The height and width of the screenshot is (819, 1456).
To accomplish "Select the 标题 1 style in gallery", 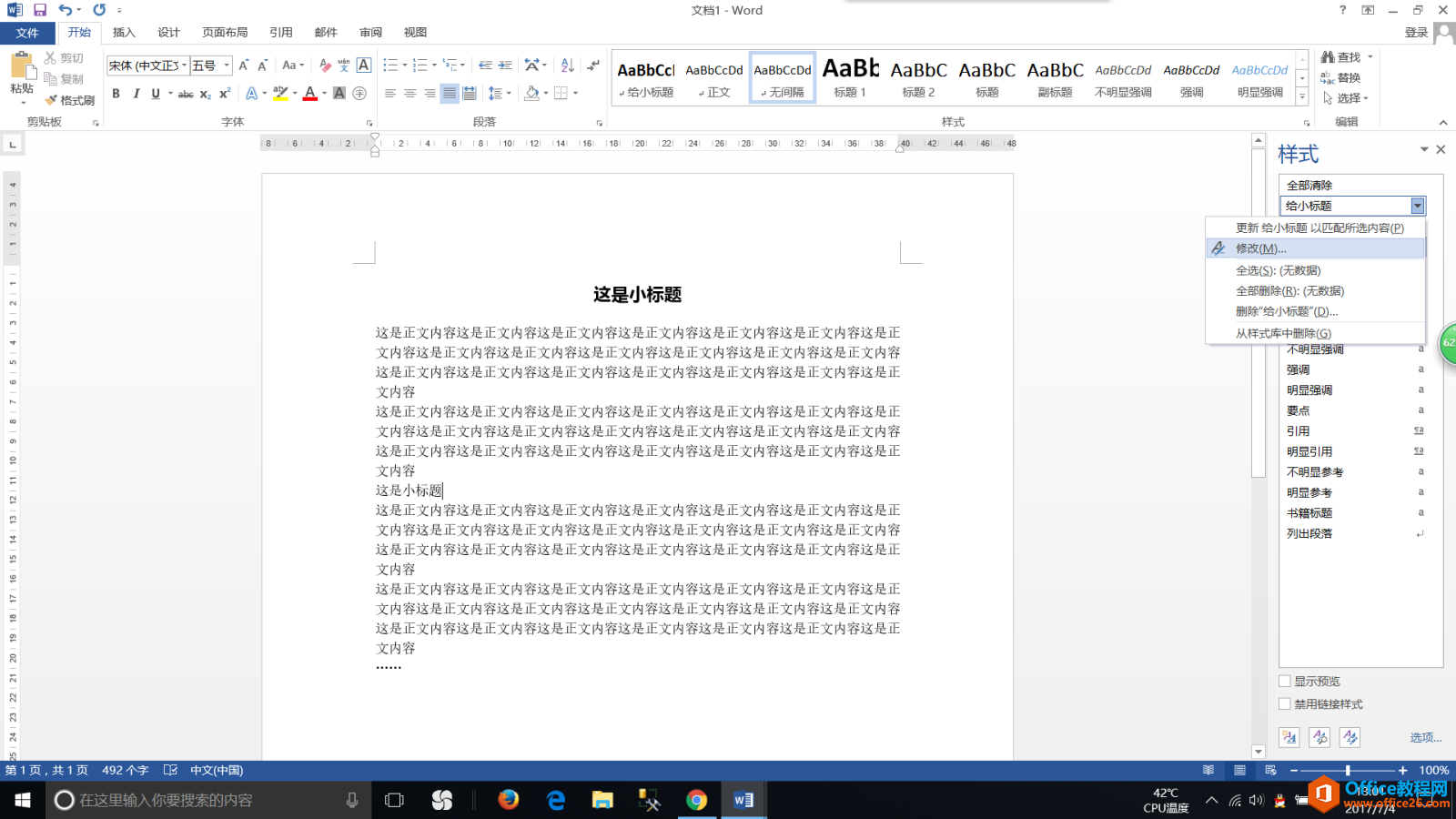I will coord(849,77).
